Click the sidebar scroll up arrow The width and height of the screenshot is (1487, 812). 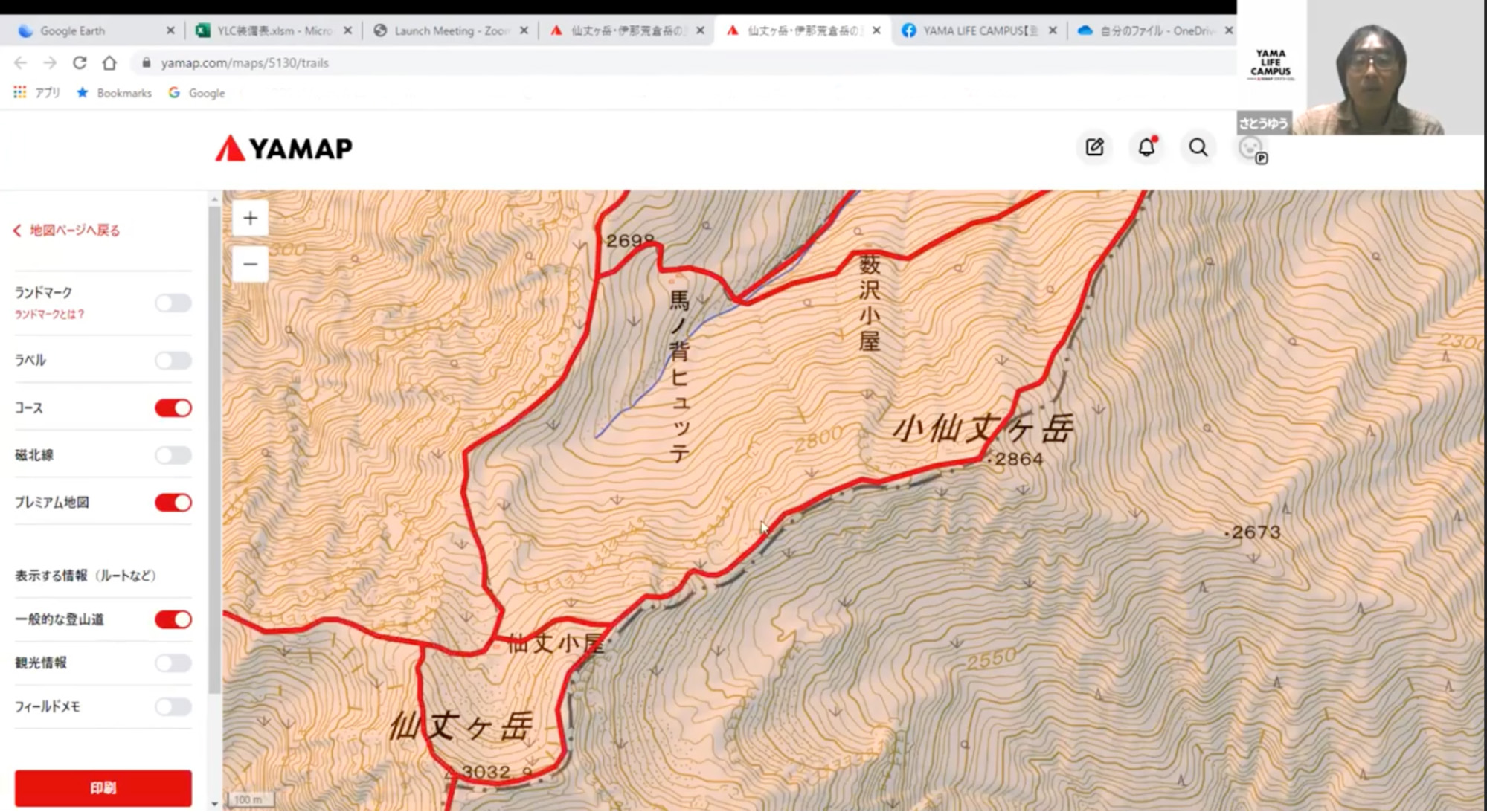tap(214, 199)
